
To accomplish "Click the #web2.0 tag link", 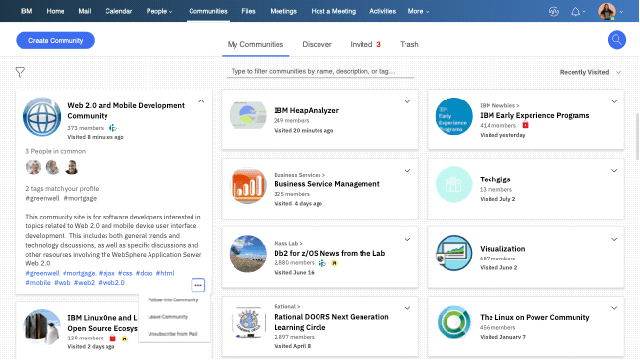I will (x=111, y=282).
